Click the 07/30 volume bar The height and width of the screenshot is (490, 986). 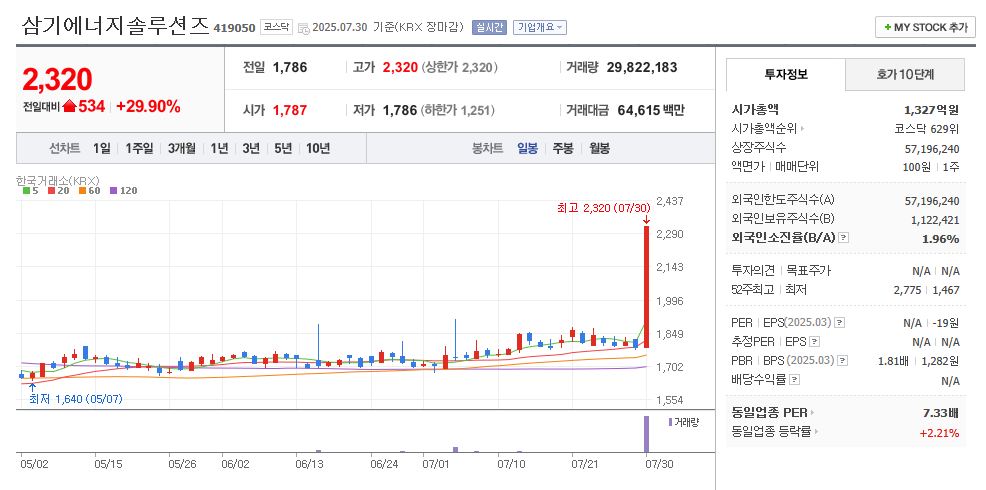(x=646, y=433)
